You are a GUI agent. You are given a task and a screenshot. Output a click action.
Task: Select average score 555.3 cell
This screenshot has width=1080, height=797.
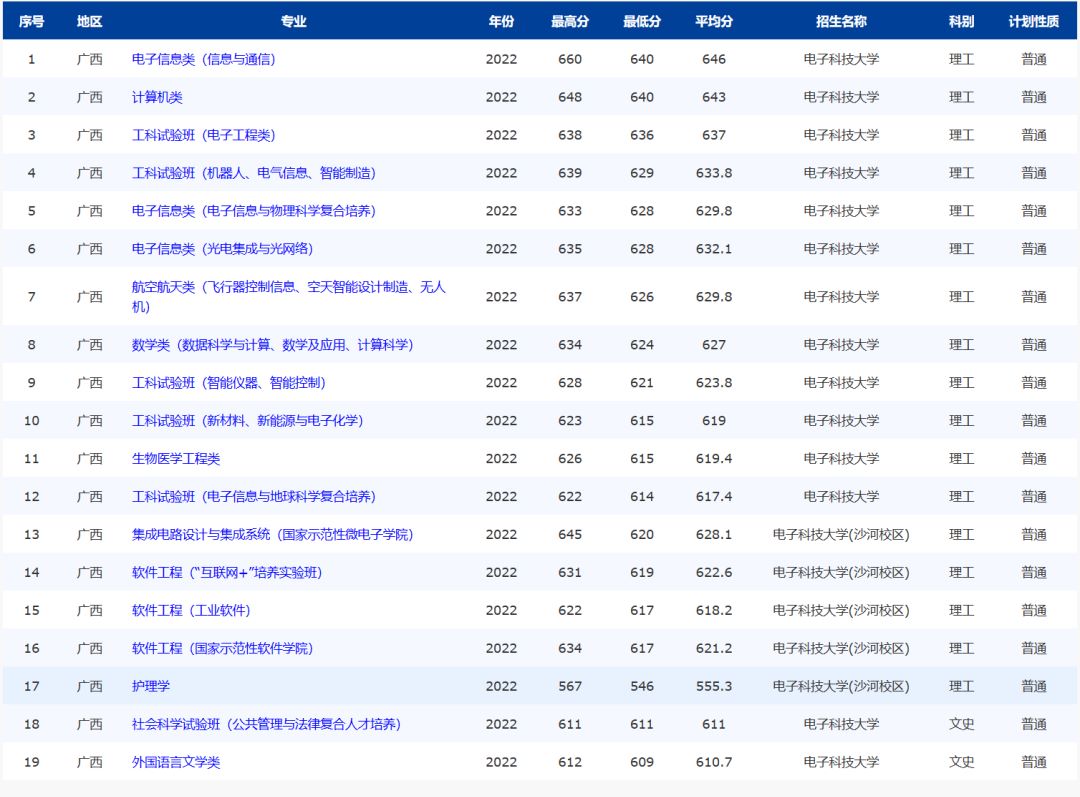click(x=714, y=685)
